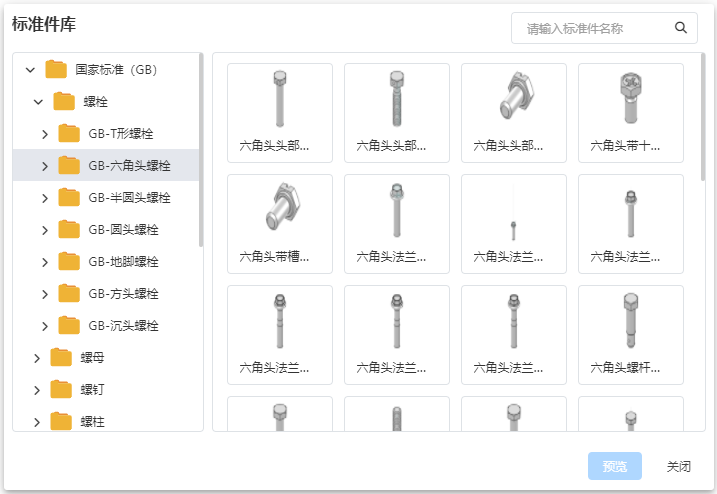
Task: Select 六角头法兰 card showing the tiny bolt
Action: 514,224
